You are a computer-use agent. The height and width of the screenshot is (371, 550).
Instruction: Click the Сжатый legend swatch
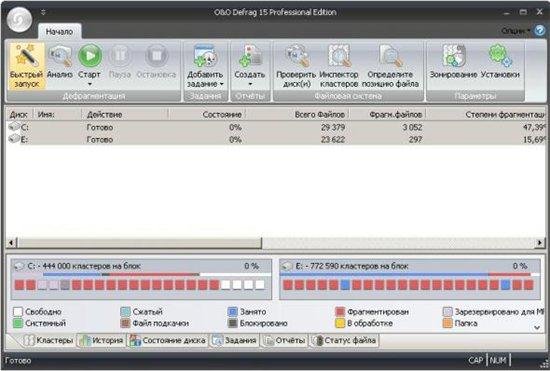(125, 311)
